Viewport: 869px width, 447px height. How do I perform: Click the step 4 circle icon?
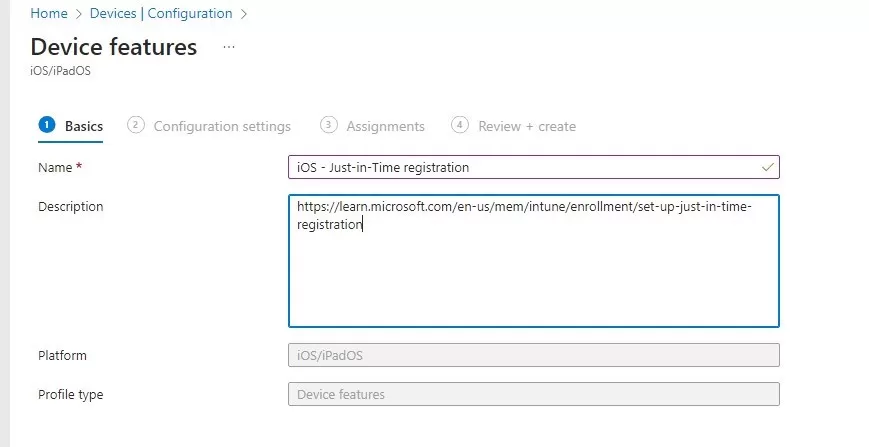tap(460, 125)
